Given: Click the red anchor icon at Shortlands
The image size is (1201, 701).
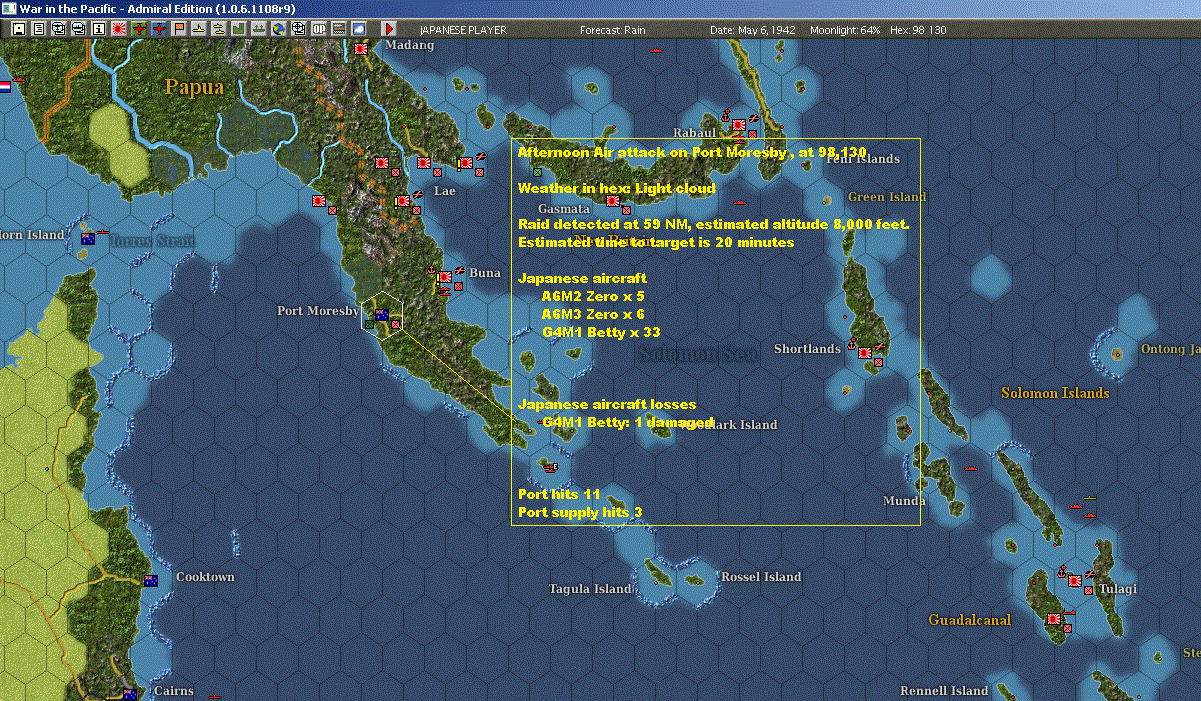Looking at the screenshot, I should [x=852, y=345].
